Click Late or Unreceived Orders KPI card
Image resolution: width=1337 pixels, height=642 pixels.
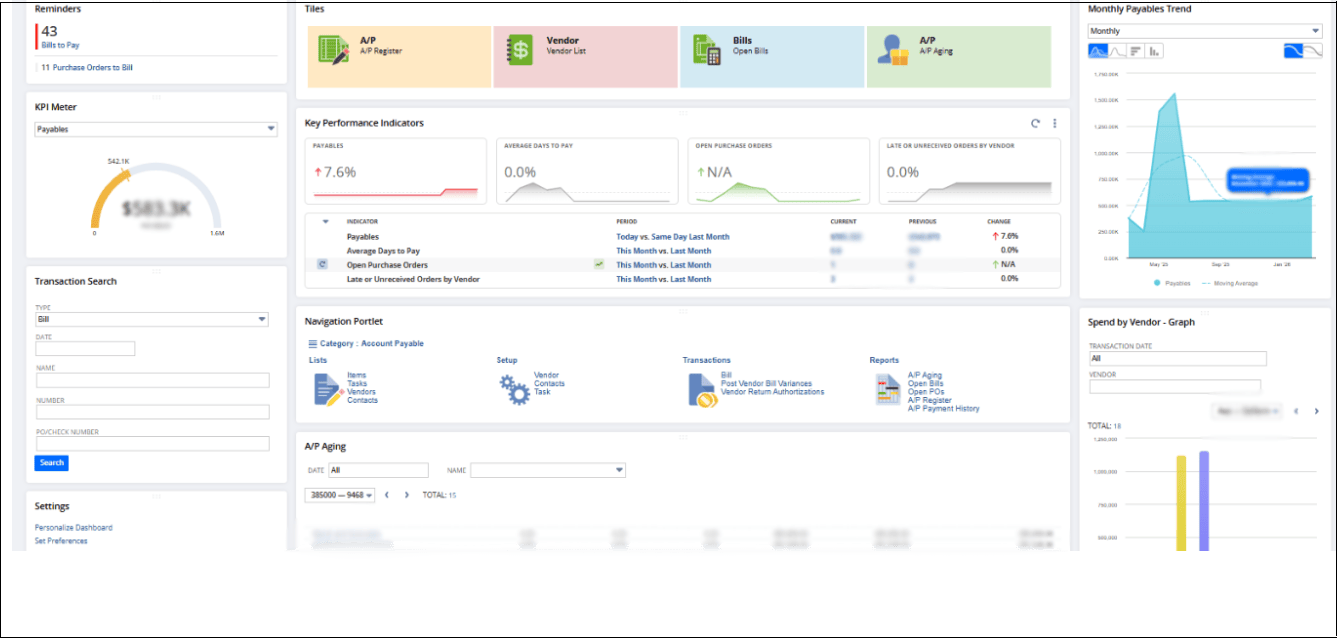coord(969,171)
